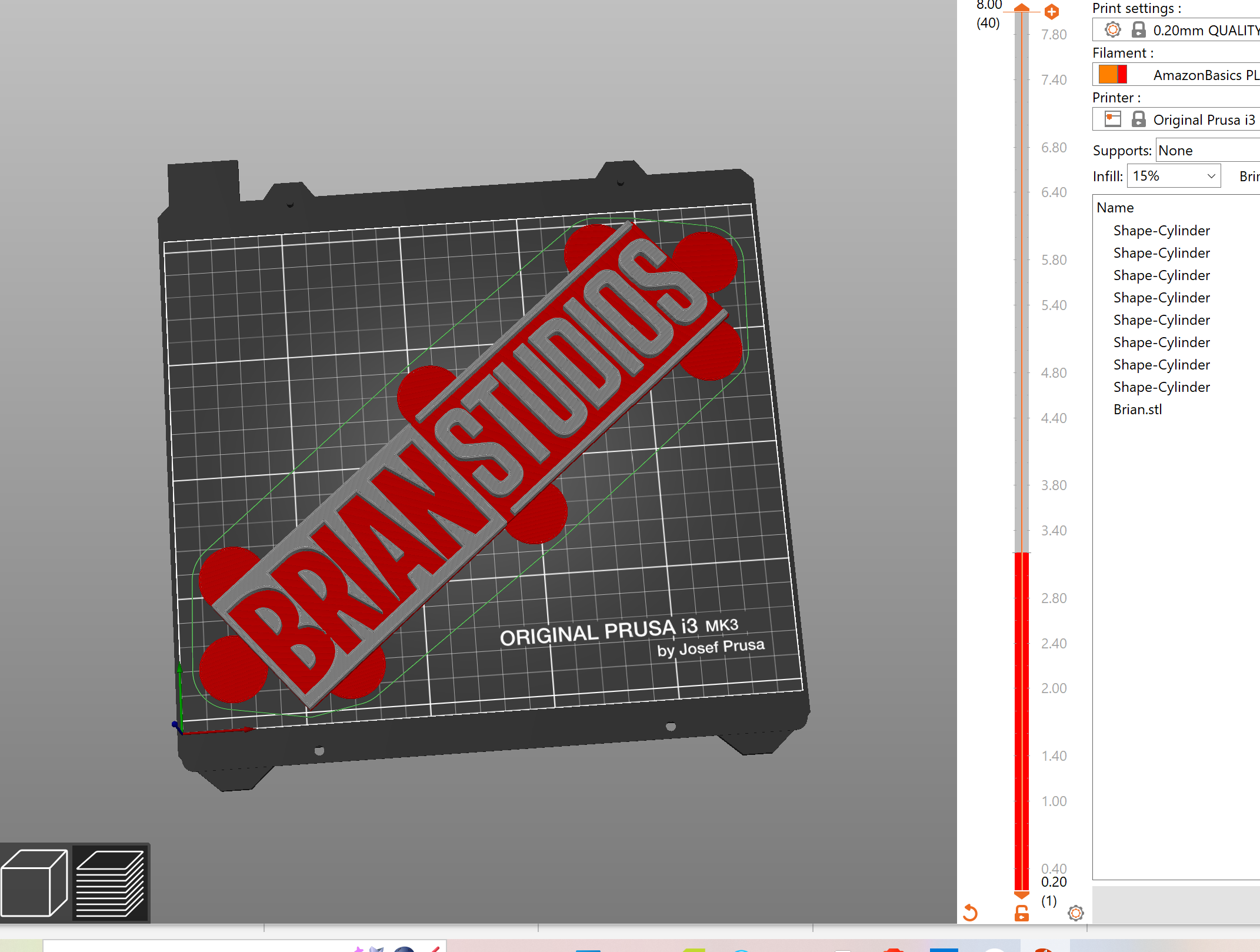Toggle the layer slider lock icon
1260x952 pixels.
tap(1022, 913)
